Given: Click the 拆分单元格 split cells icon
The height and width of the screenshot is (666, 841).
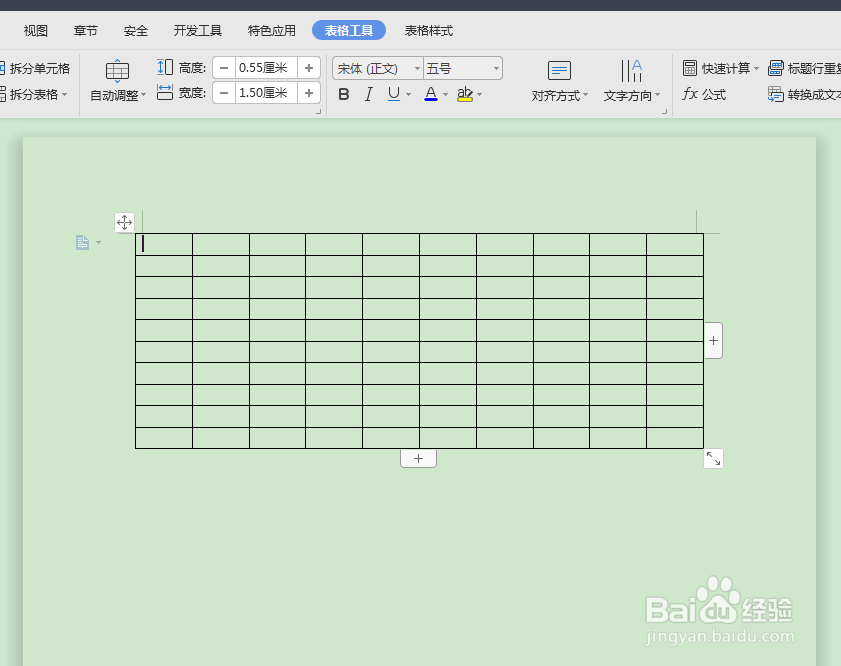Looking at the screenshot, I should (x=36, y=68).
